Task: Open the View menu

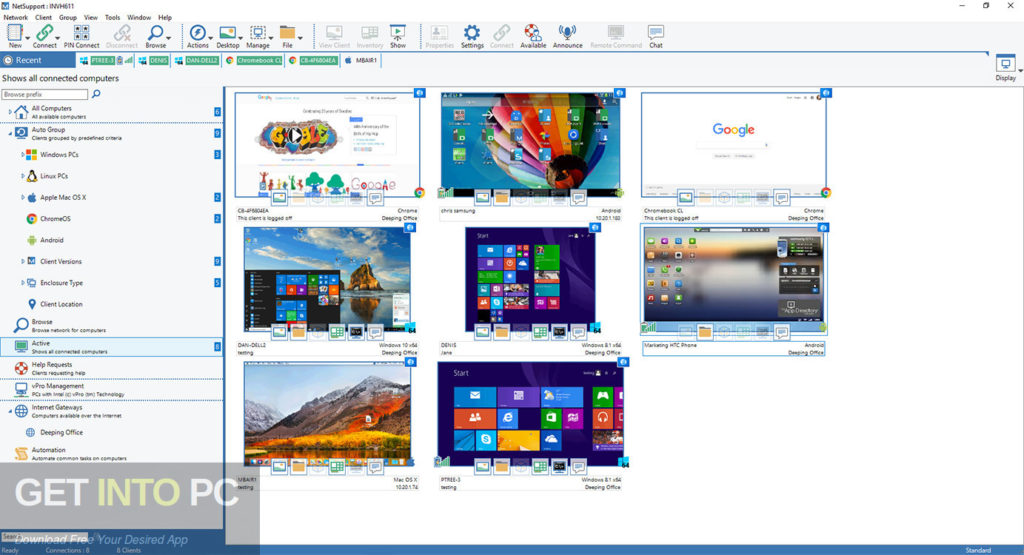Action: tap(91, 18)
